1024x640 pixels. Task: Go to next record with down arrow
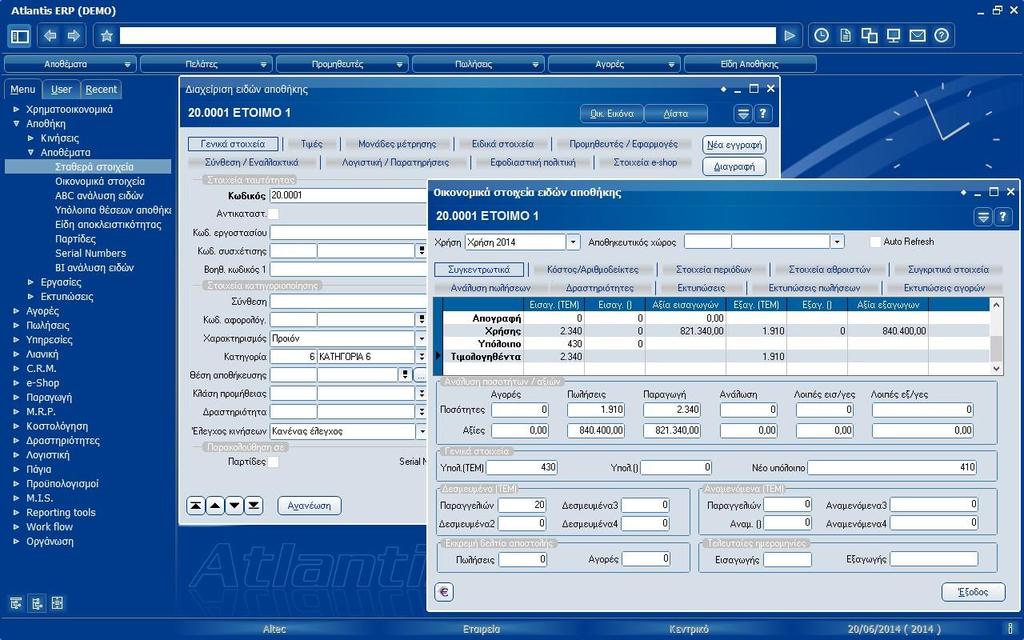click(x=234, y=505)
